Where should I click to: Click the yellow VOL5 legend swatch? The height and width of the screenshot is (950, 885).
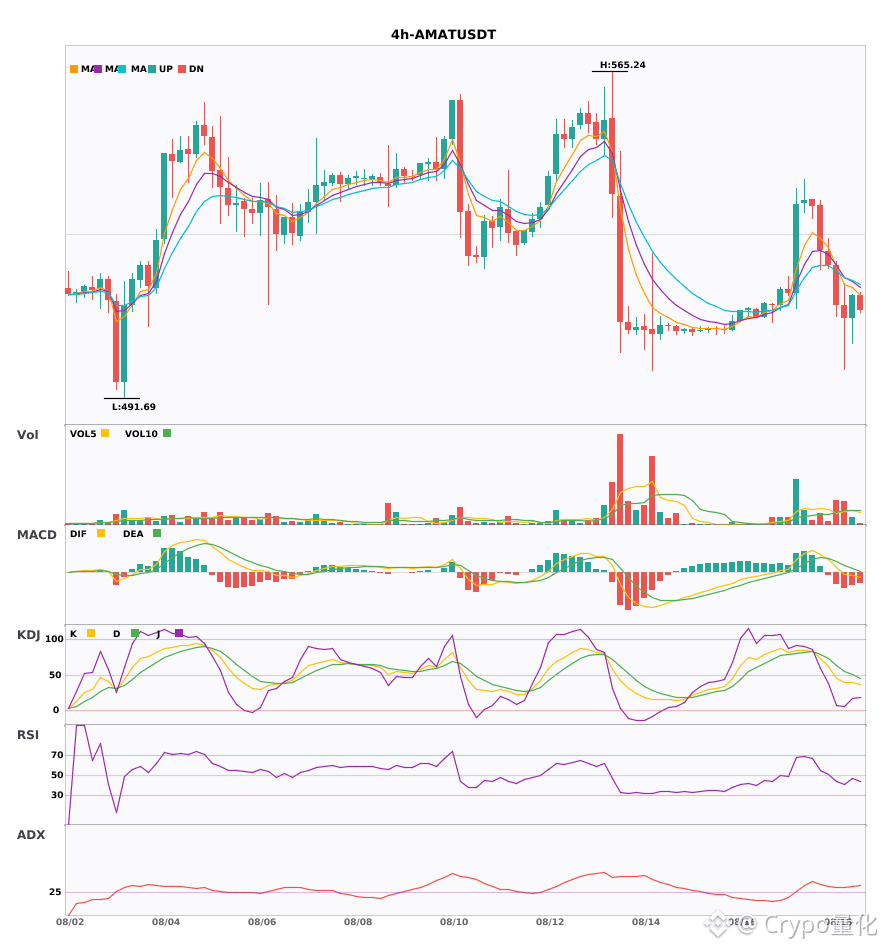pos(105,433)
